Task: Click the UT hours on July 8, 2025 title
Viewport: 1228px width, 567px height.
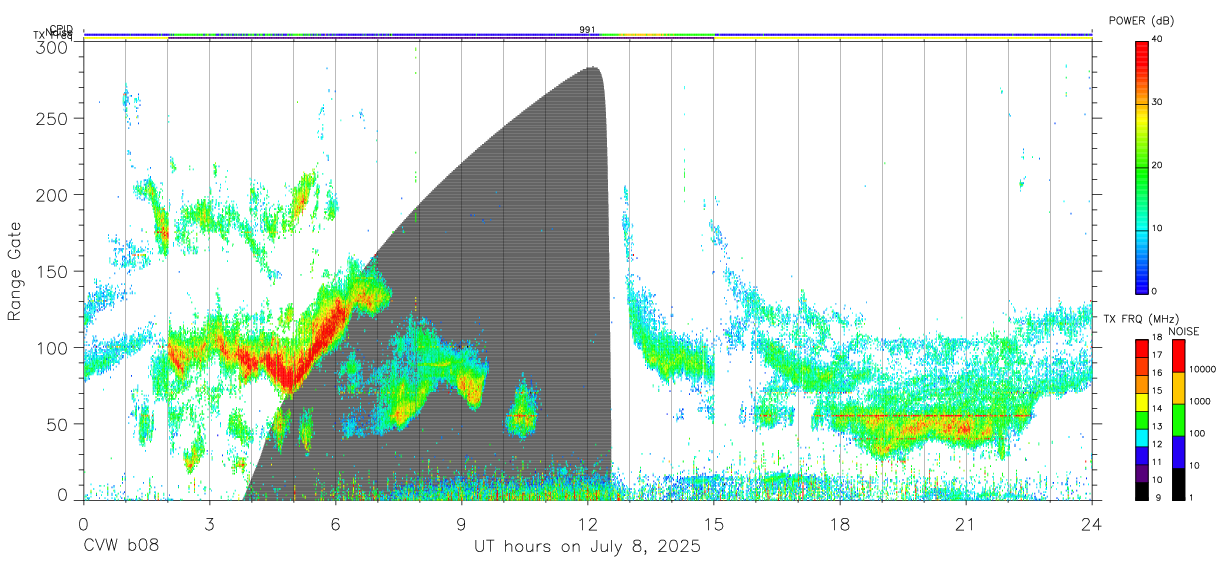Action: 588,546
